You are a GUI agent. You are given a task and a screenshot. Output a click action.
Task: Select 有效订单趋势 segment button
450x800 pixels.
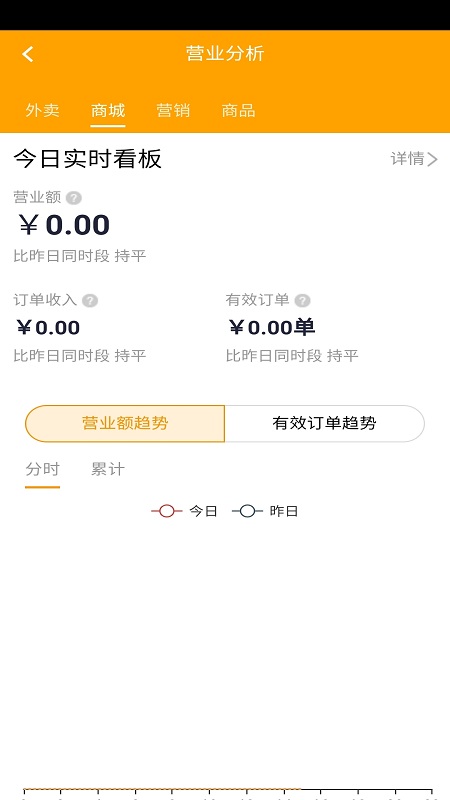coord(324,423)
